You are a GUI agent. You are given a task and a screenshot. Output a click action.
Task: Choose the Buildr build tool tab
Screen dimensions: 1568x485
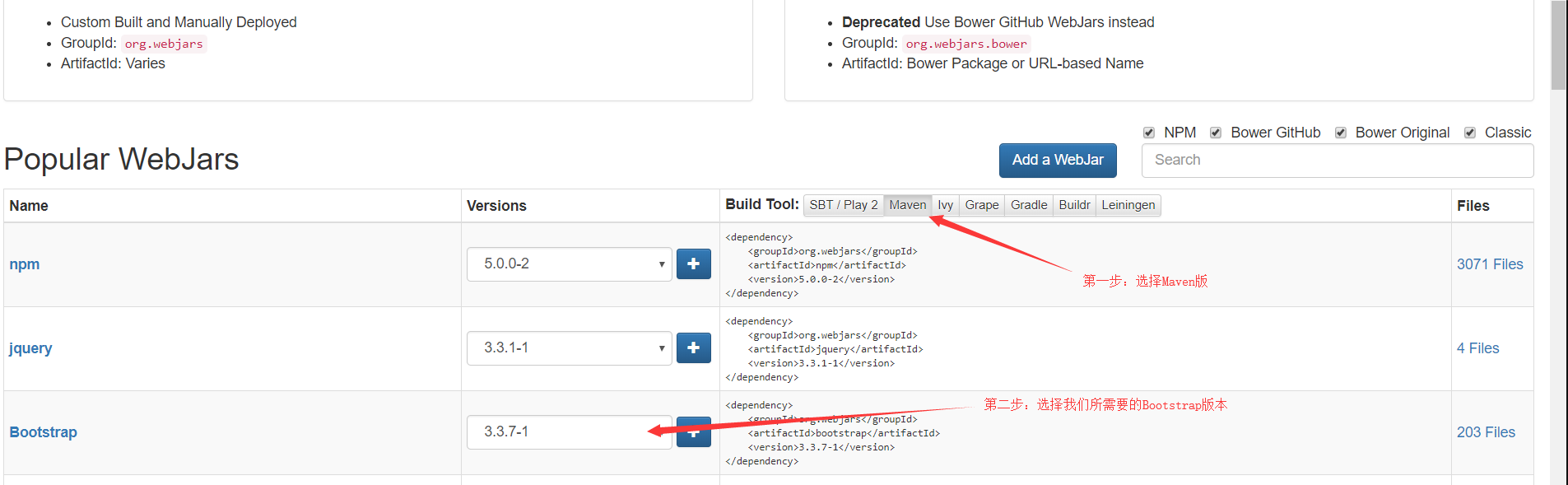(x=1074, y=205)
